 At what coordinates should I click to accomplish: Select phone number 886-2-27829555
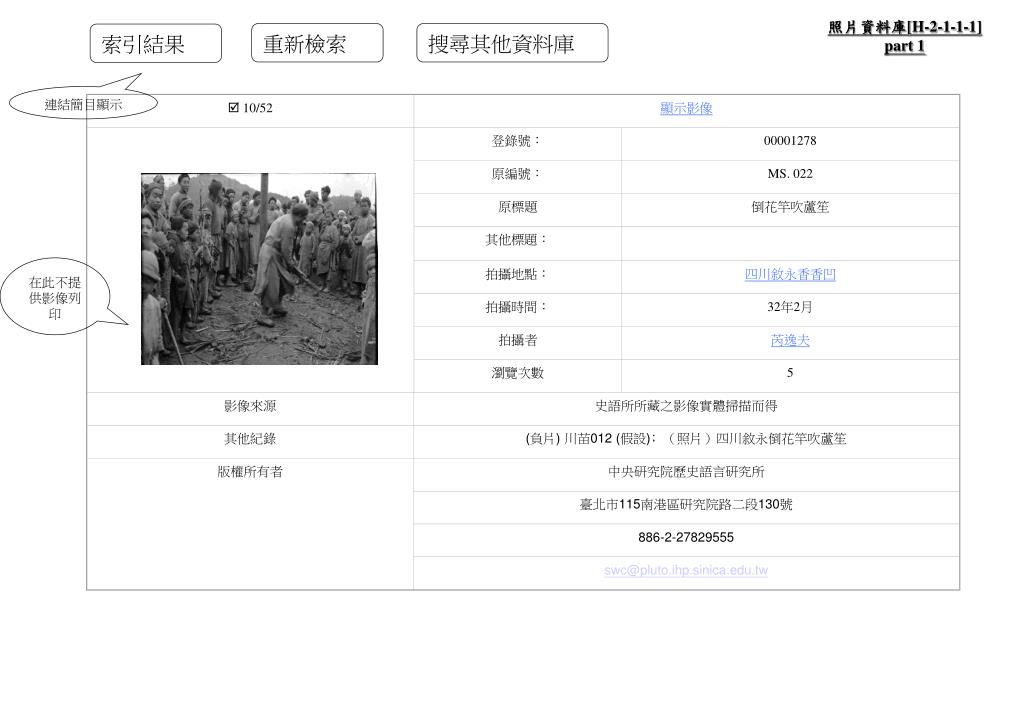(x=686, y=538)
